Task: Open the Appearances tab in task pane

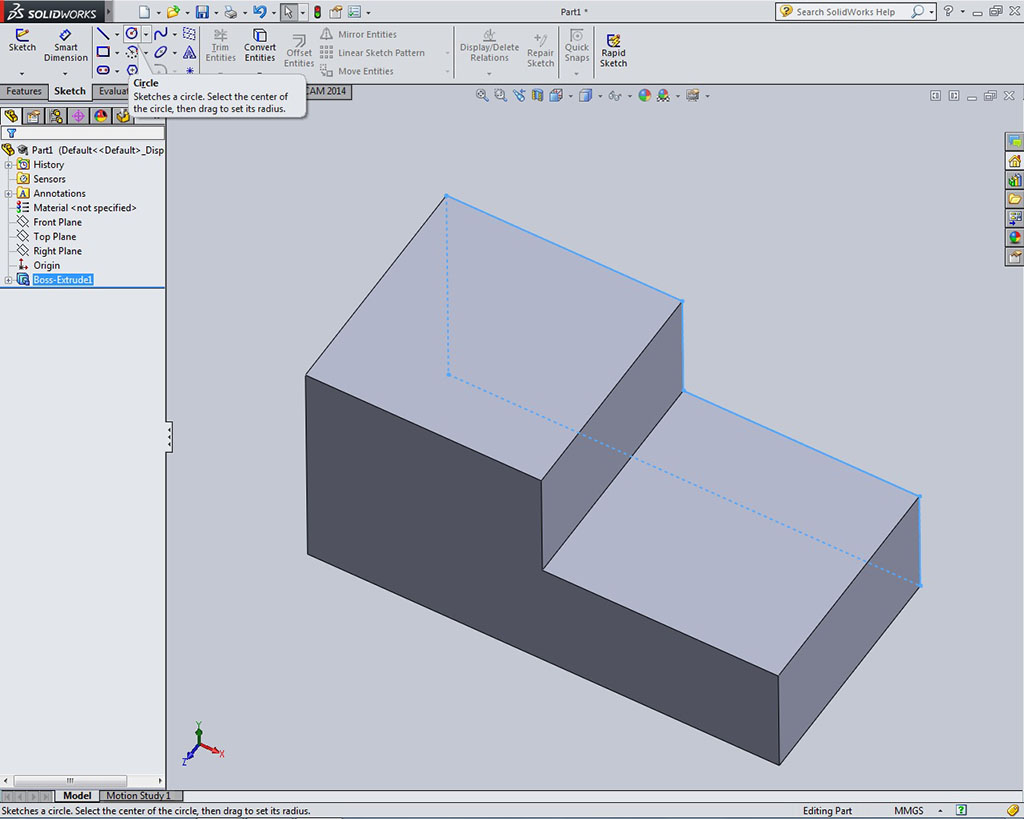Action: click(1014, 238)
